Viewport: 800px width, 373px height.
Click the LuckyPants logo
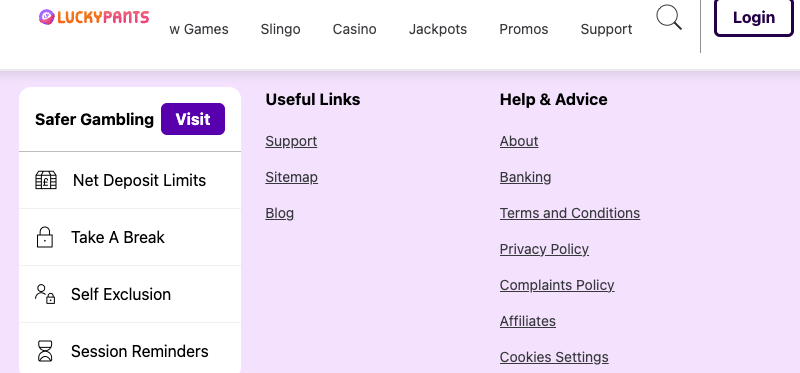tap(94, 17)
